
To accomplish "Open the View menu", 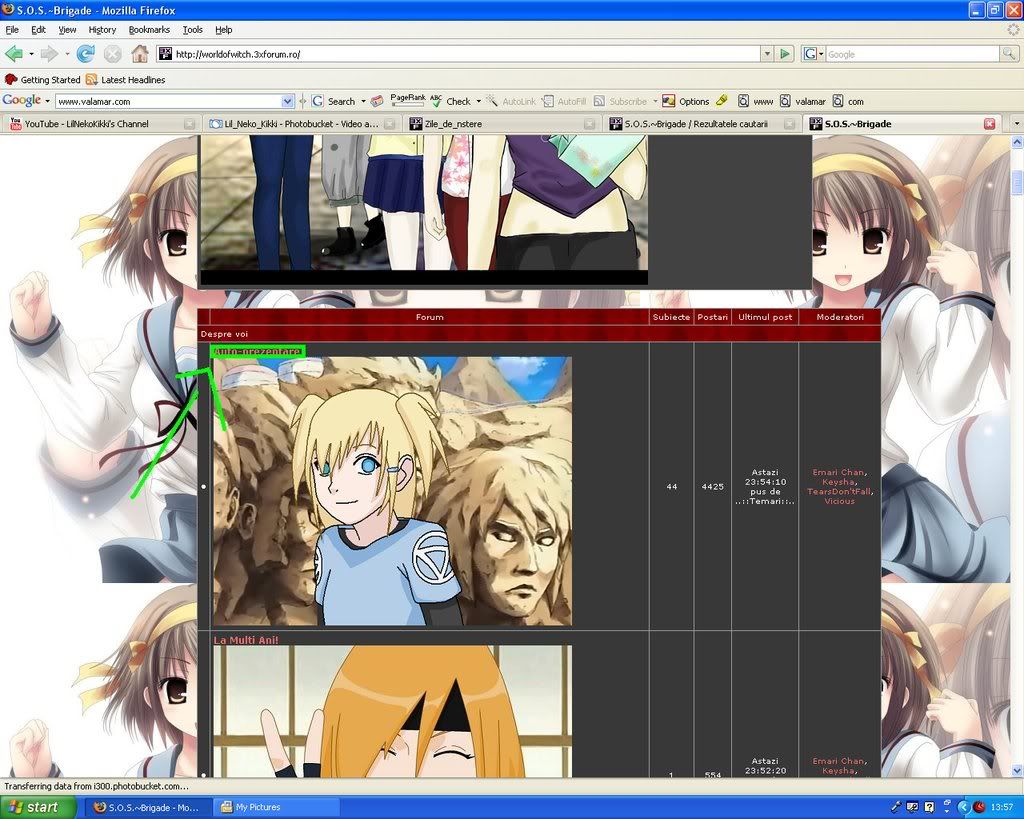I will point(67,29).
